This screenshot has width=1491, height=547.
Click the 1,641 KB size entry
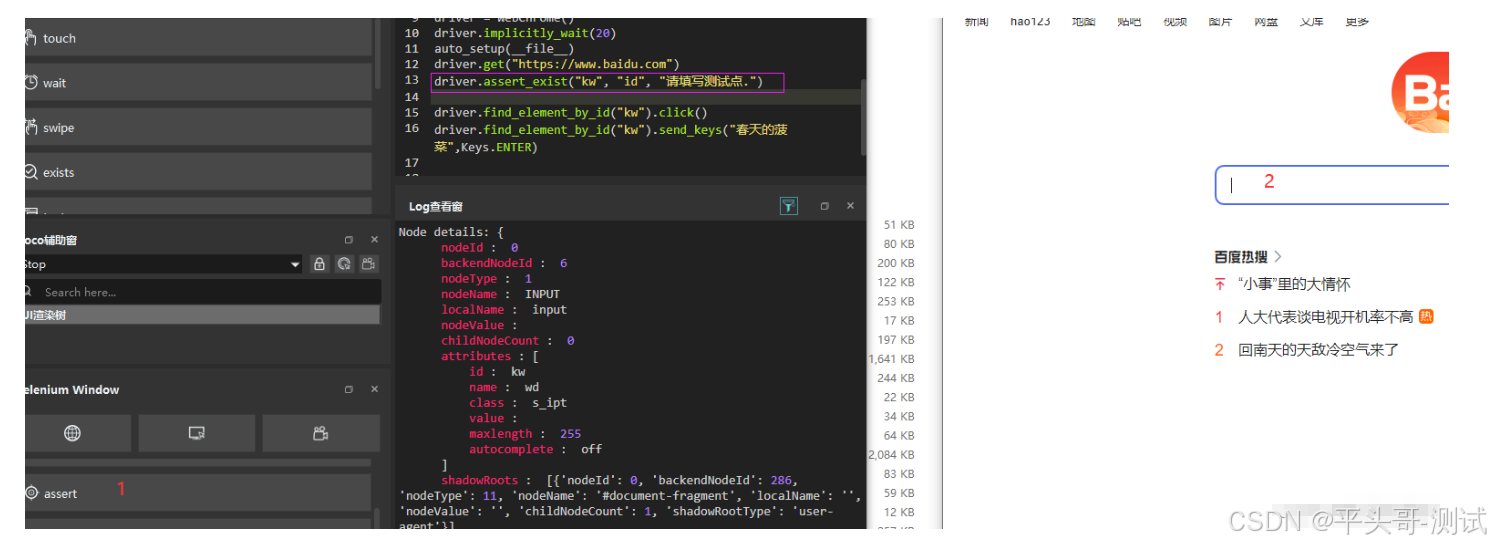(892, 359)
